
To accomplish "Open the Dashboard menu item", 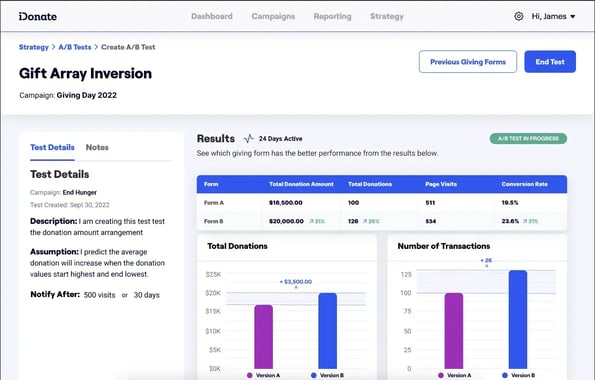I will click(212, 16).
